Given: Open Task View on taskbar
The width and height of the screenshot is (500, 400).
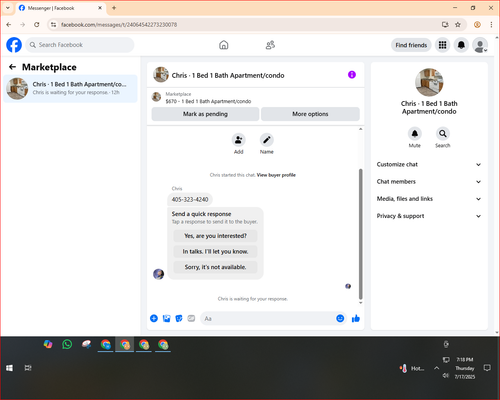Looking at the screenshot, I should point(28,368).
